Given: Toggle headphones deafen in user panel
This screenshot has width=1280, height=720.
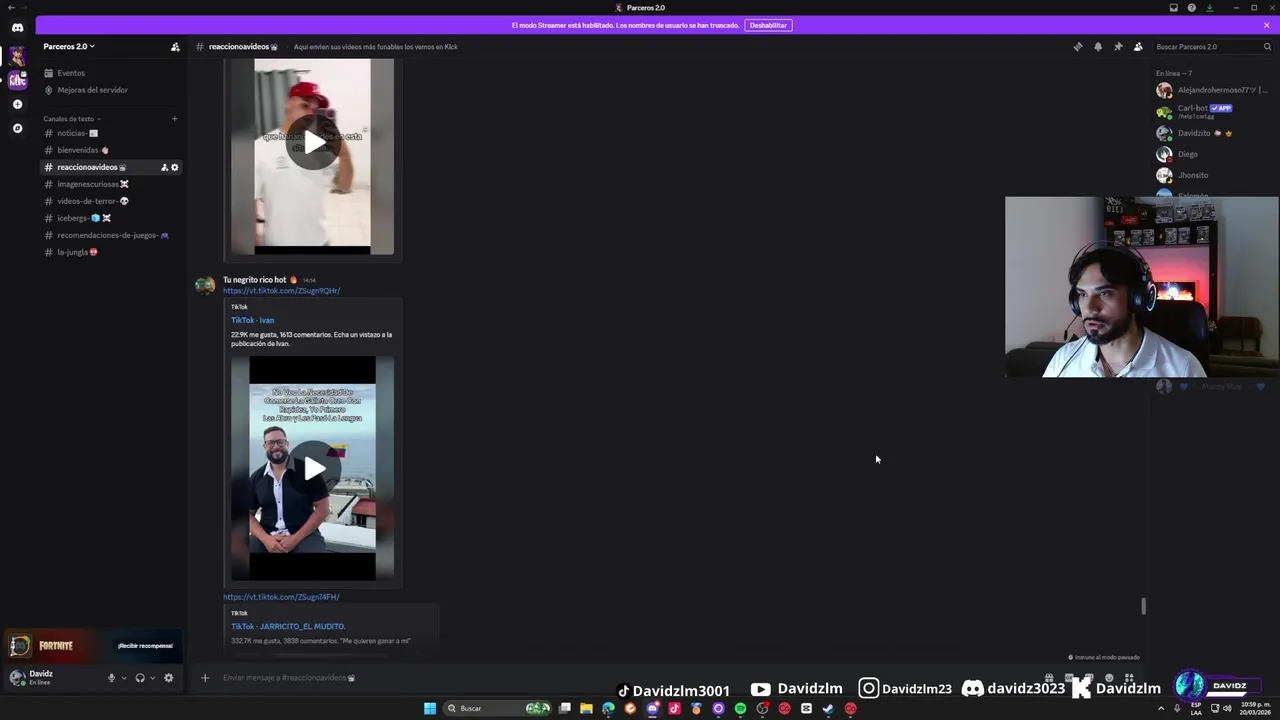Looking at the screenshot, I should (140, 678).
